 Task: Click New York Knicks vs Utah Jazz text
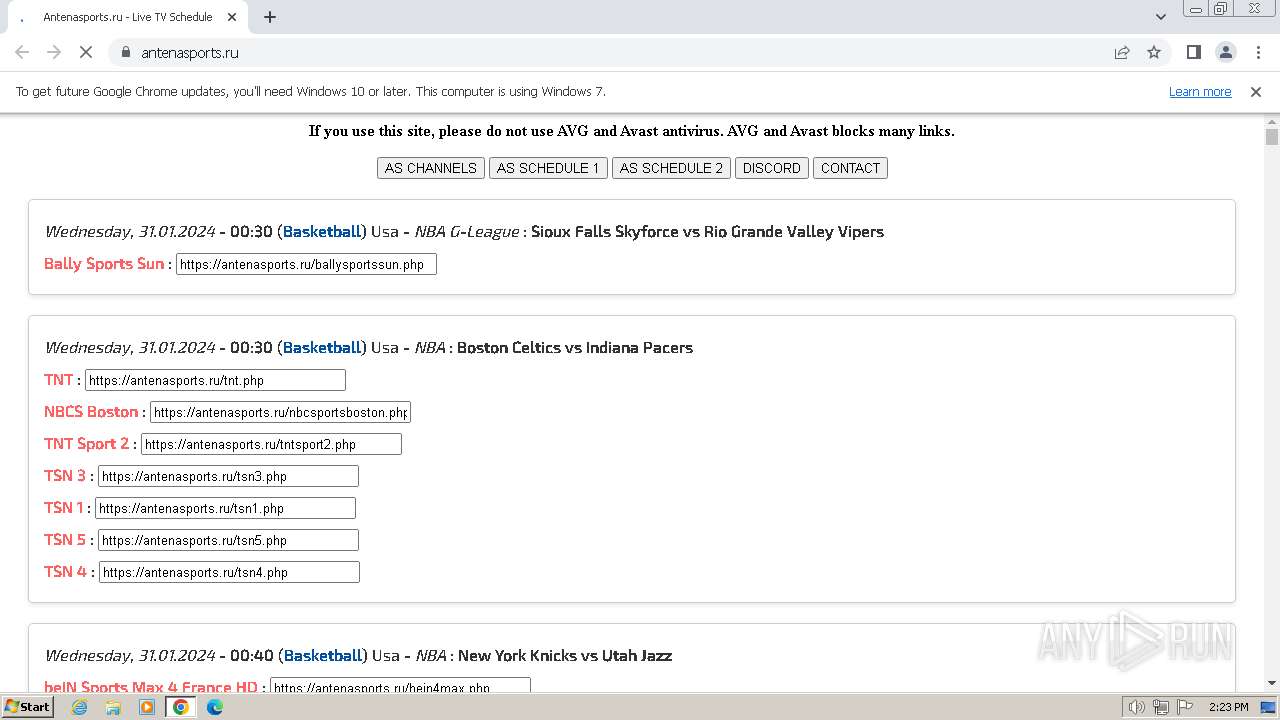[565, 656]
